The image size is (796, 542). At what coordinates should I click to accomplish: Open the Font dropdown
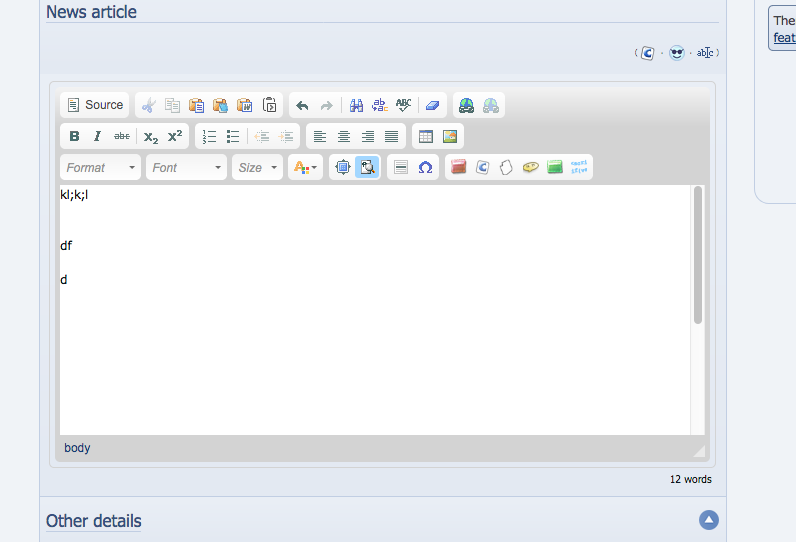click(186, 167)
